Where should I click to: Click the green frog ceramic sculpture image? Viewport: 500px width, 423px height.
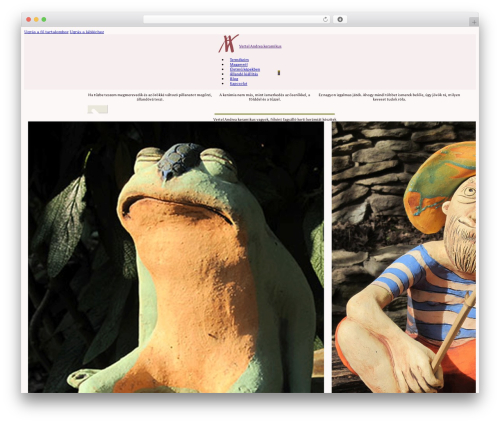[176, 257]
